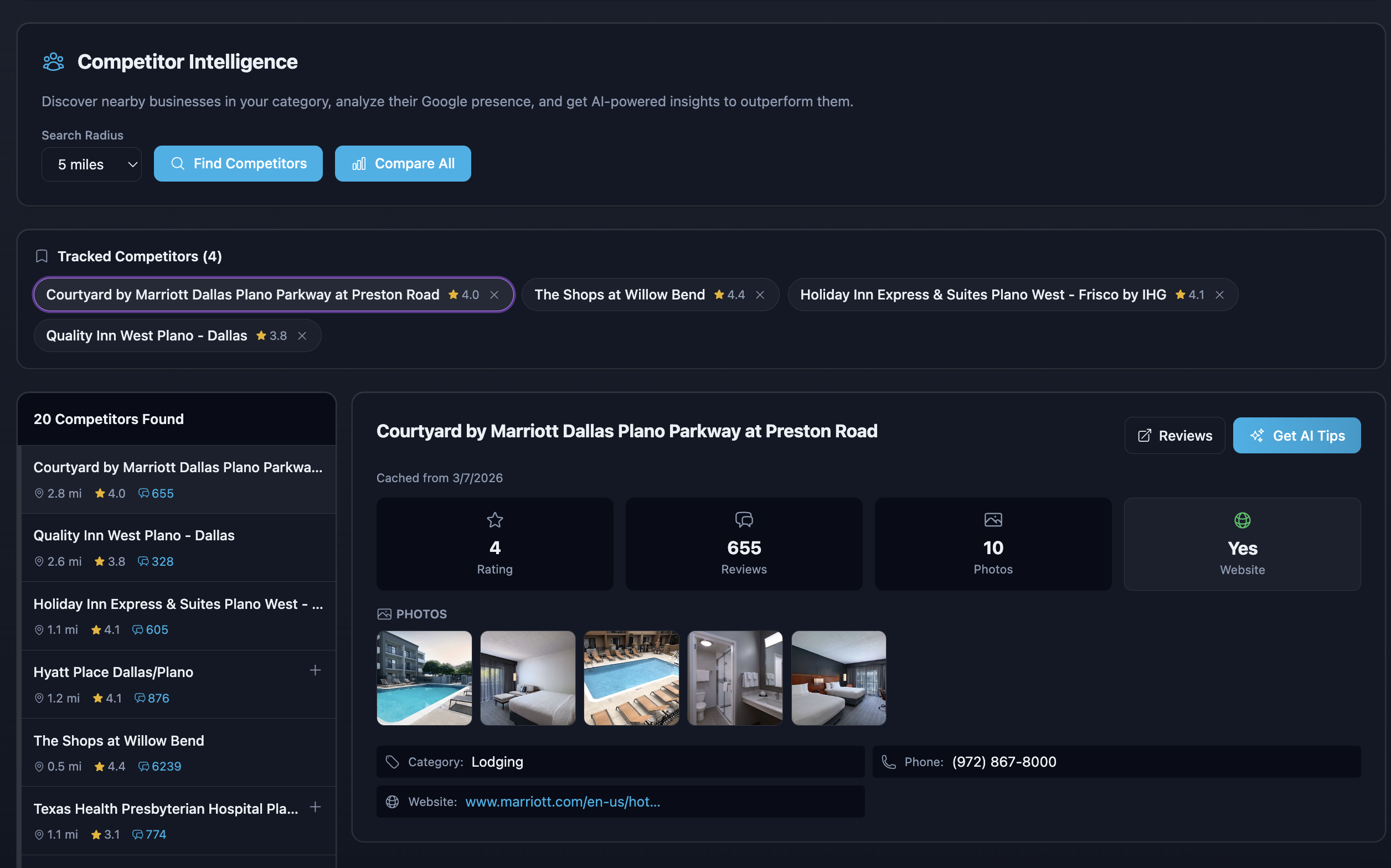The height and width of the screenshot is (868, 1391).
Task: Click the 876 reviews count for Hyatt Place
Action: tap(158, 698)
